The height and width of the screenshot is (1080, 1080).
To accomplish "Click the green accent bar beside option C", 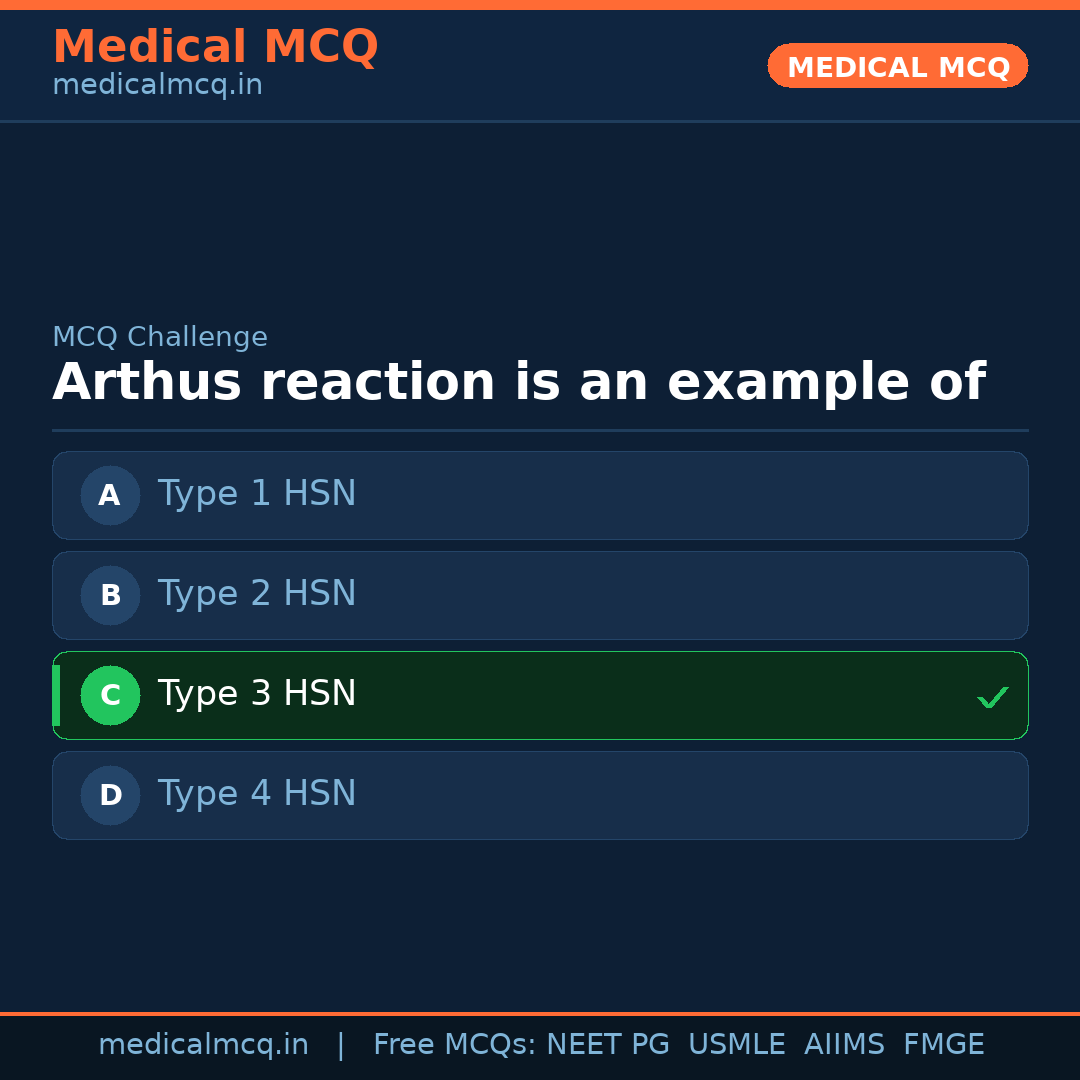I will point(56,695).
